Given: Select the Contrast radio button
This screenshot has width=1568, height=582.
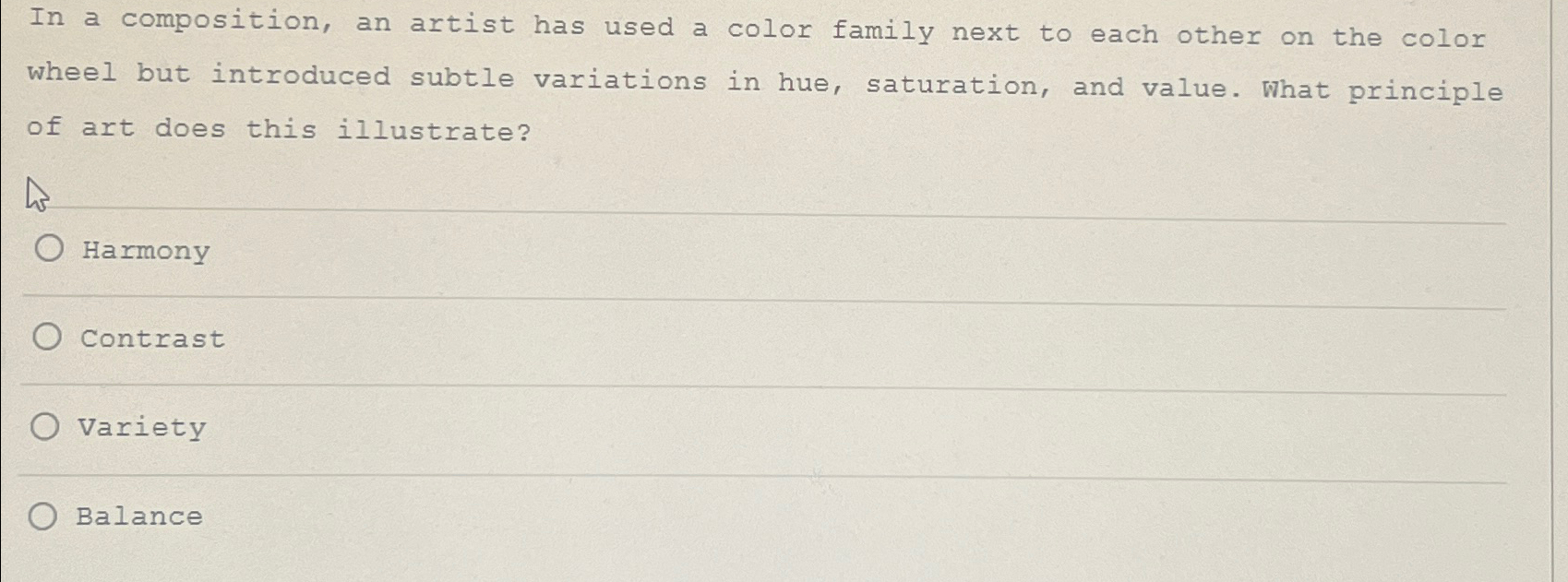Looking at the screenshot, I should click(x=46, y=338).
